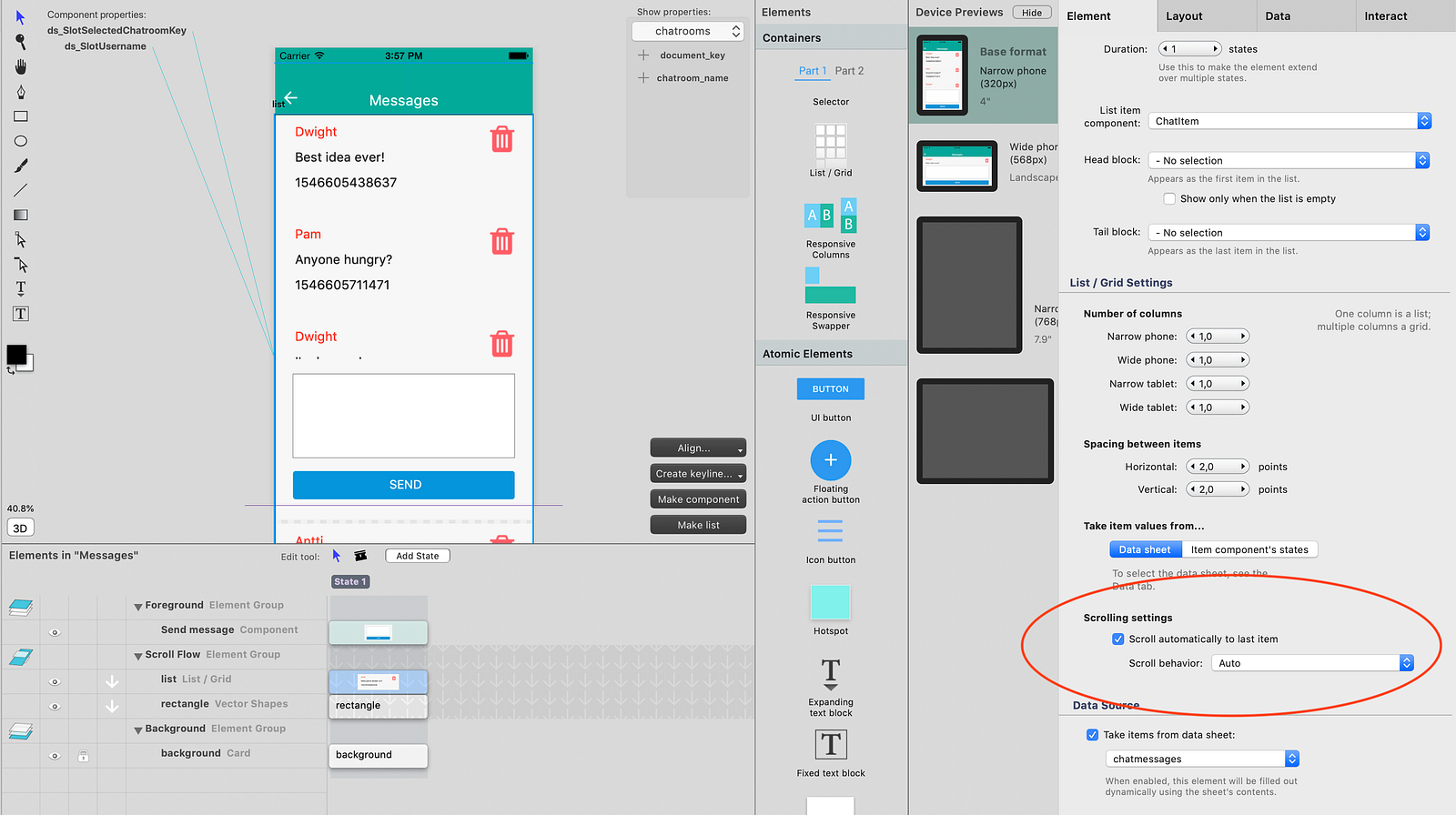Screen dimensions: 1456x815
Task: Click the Add State button
Action: point(418,556)
